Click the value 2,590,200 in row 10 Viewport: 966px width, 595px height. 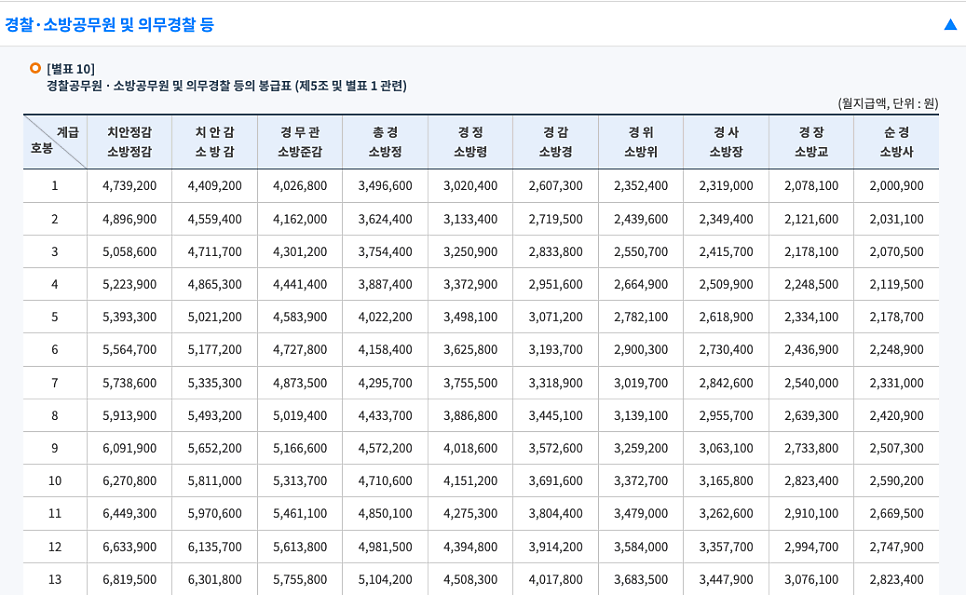896,480
